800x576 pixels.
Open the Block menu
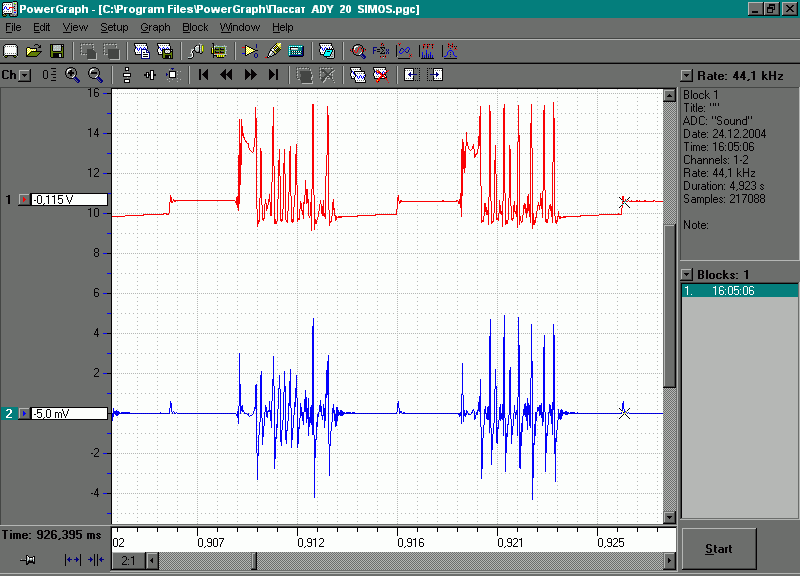(195, 28)
